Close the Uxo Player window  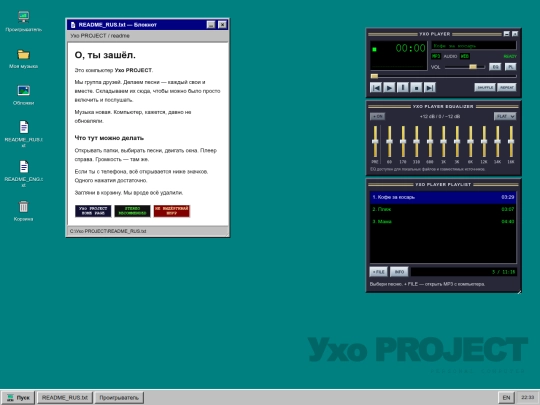[x=515, y=34]
